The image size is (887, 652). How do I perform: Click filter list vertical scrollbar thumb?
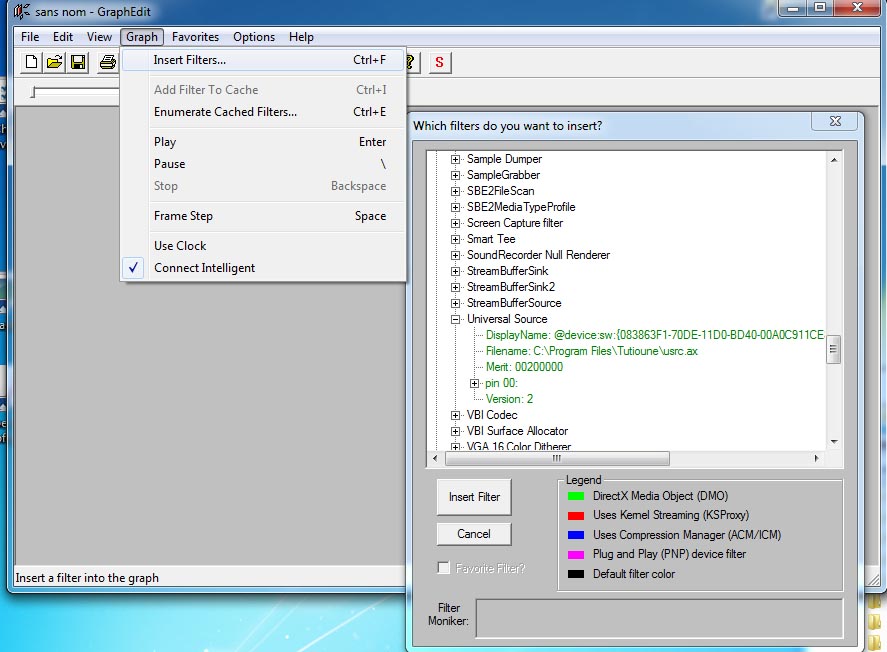833,349
